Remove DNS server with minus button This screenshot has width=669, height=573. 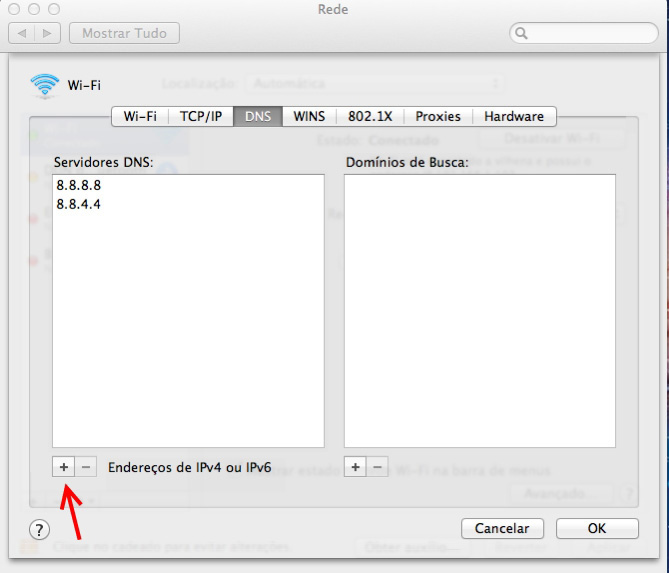86,467
